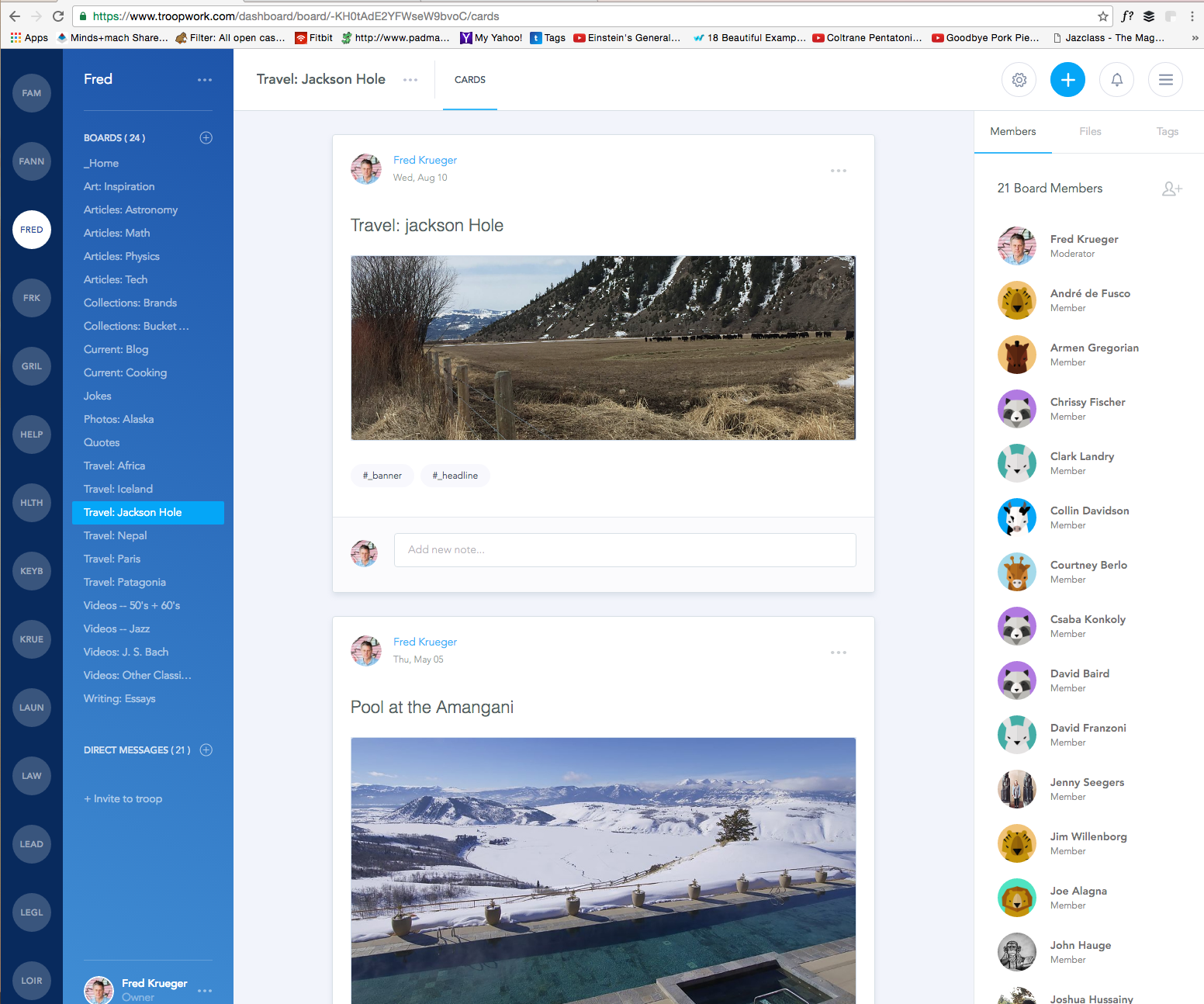Image resolution: width=1204 pixels, height=1004 pixels.
Task: View the Amangani pool photo
Action: (x=604, y=871)
